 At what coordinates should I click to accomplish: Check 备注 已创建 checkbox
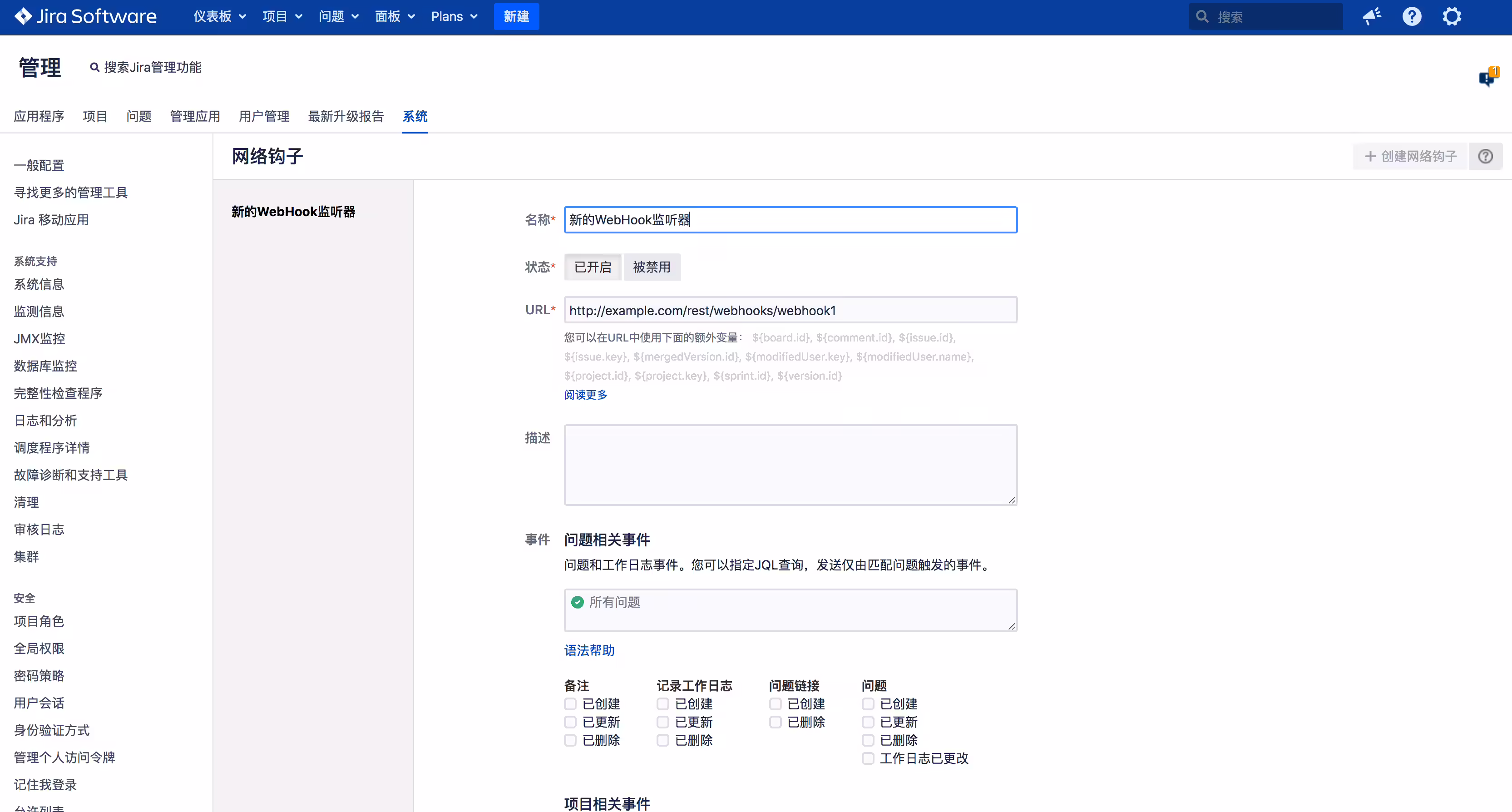coord(570,703)
